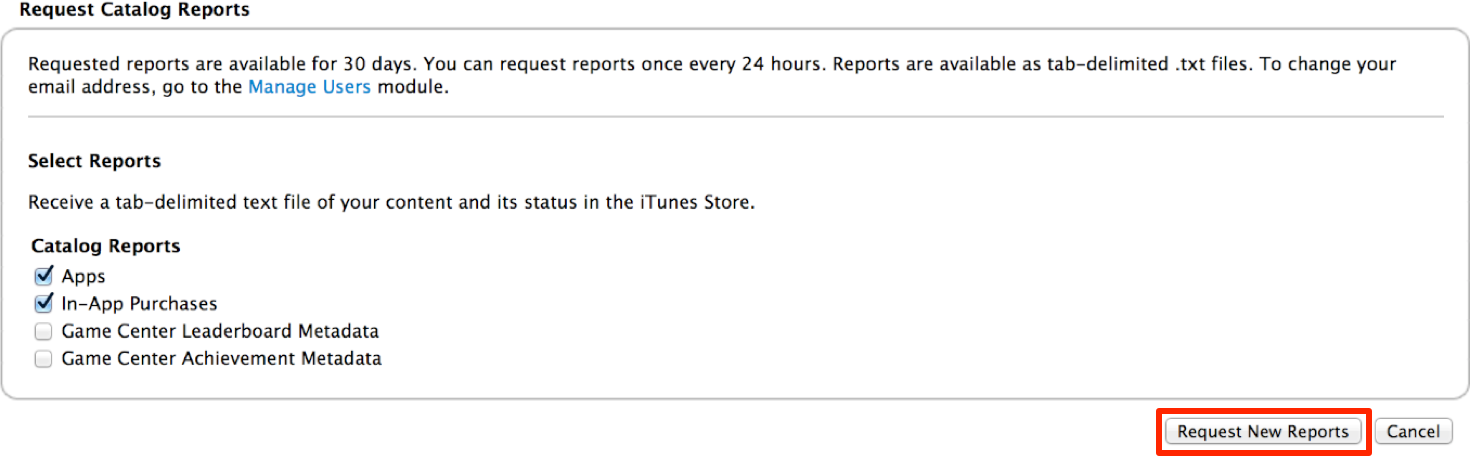Click the Apps label text
Screen dimensions: 1470x458
pos(83,276)
